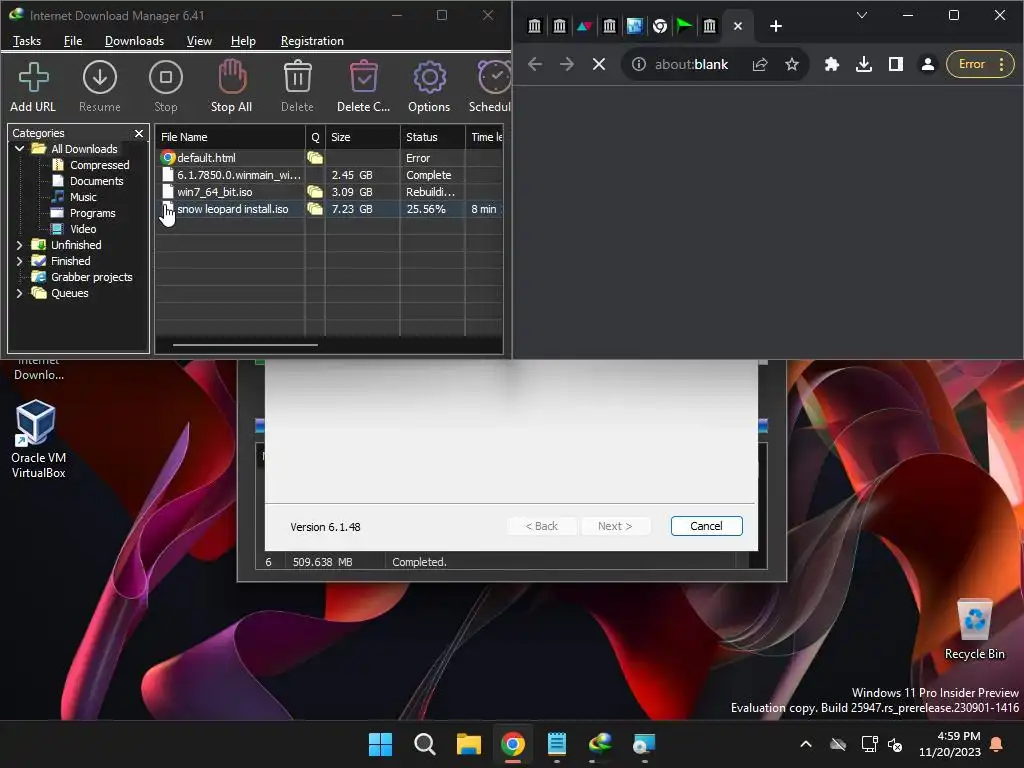
Task: Open a new Chrome tab
Action: pos(775,26)
